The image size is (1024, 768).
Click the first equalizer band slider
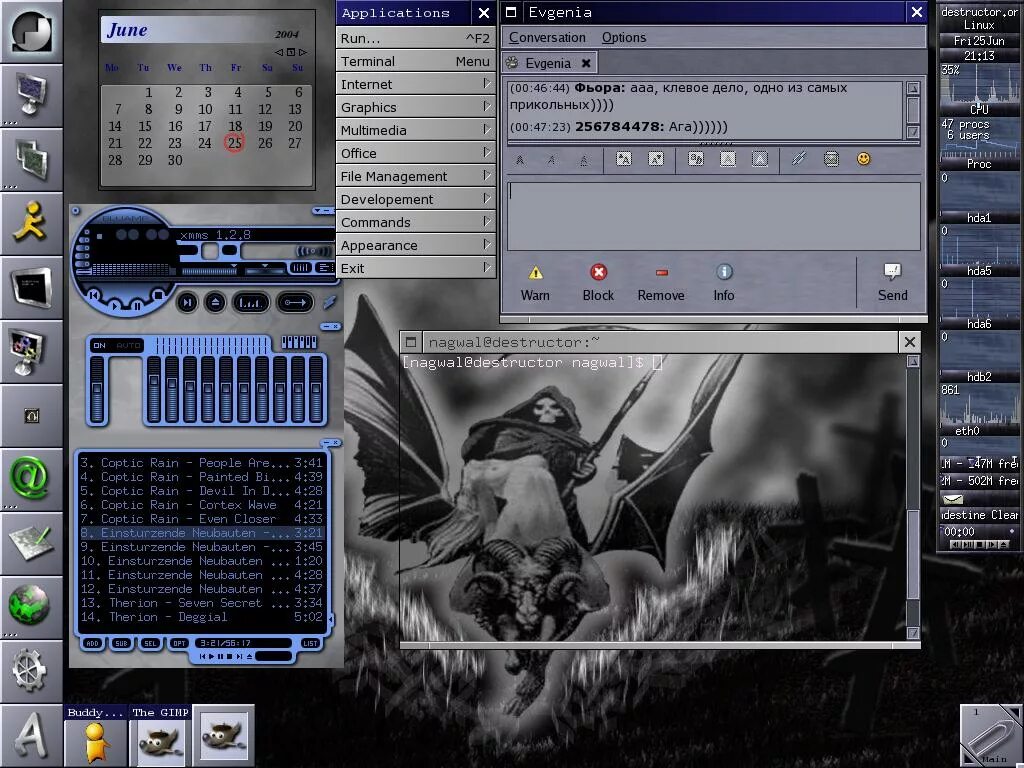click(x=153, y=389)
